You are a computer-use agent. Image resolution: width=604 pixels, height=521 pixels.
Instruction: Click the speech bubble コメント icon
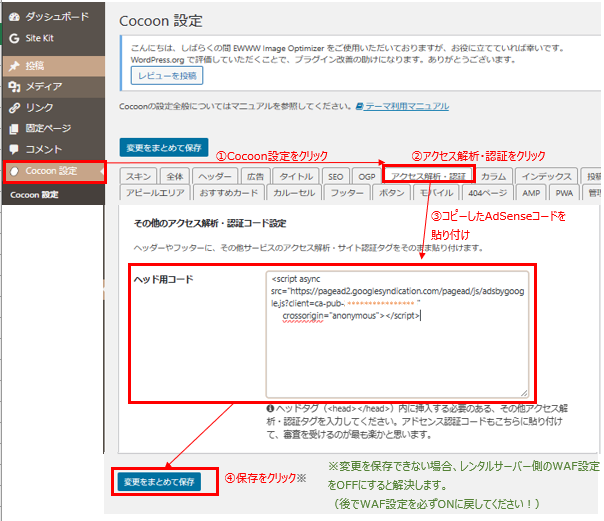click(12, 150)
